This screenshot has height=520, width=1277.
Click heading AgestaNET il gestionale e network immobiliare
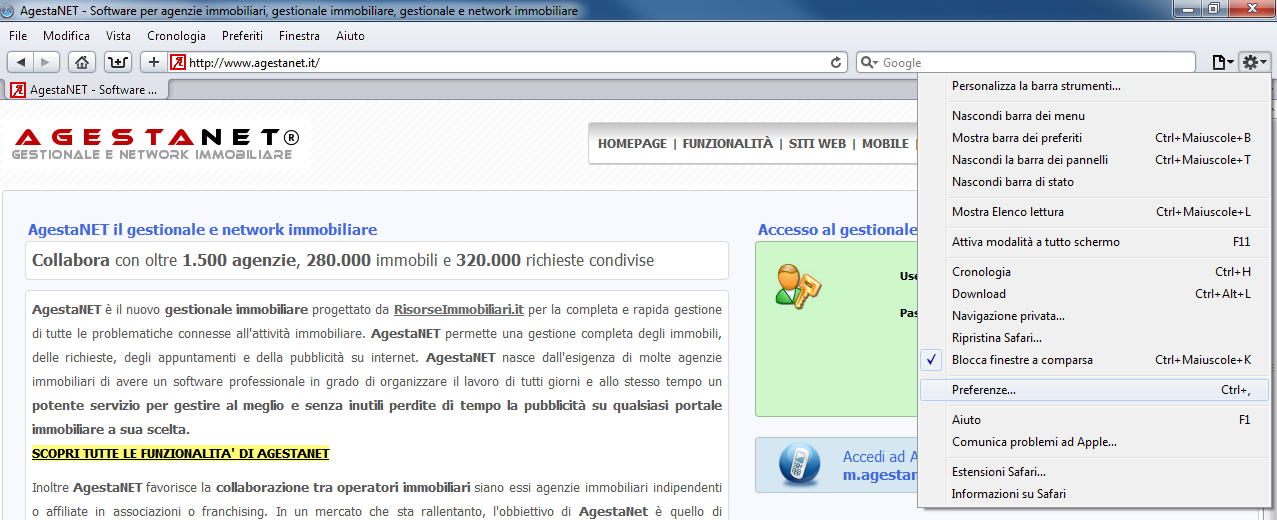pyautogui.click(x=203, y=230)
